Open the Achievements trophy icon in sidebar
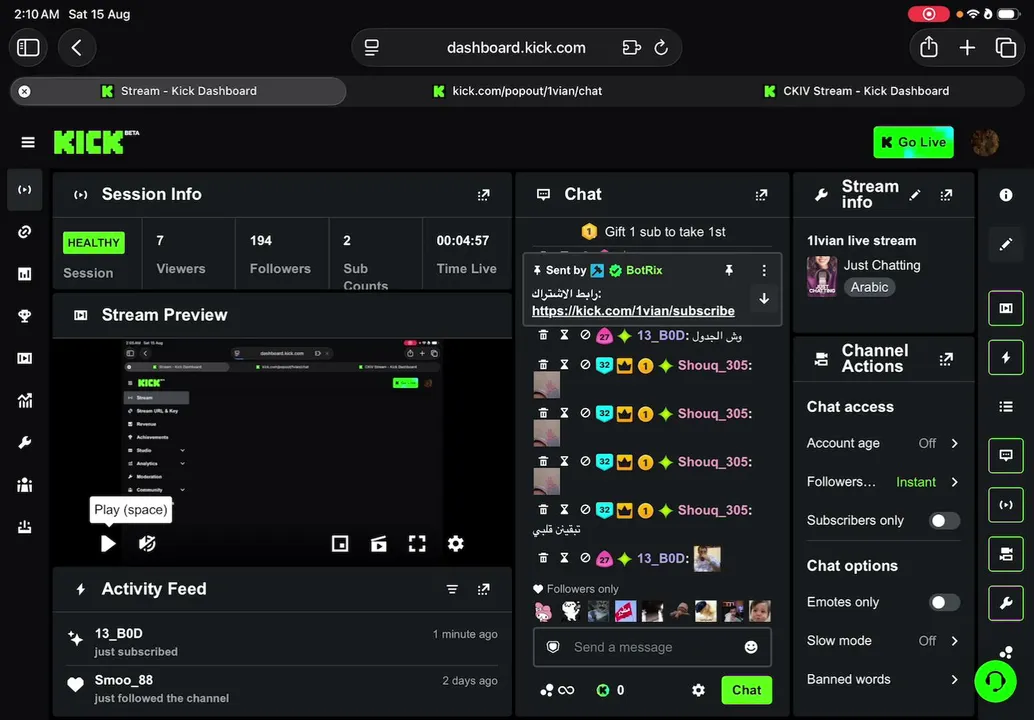Viewport: 1034px width, 720px height. 25,316
